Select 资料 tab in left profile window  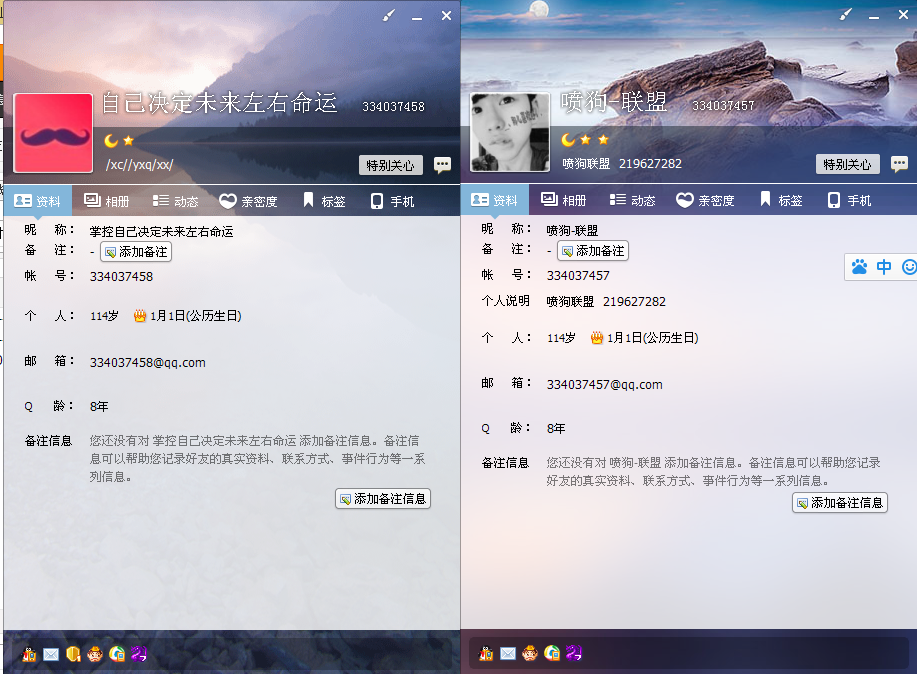point(37,201)
